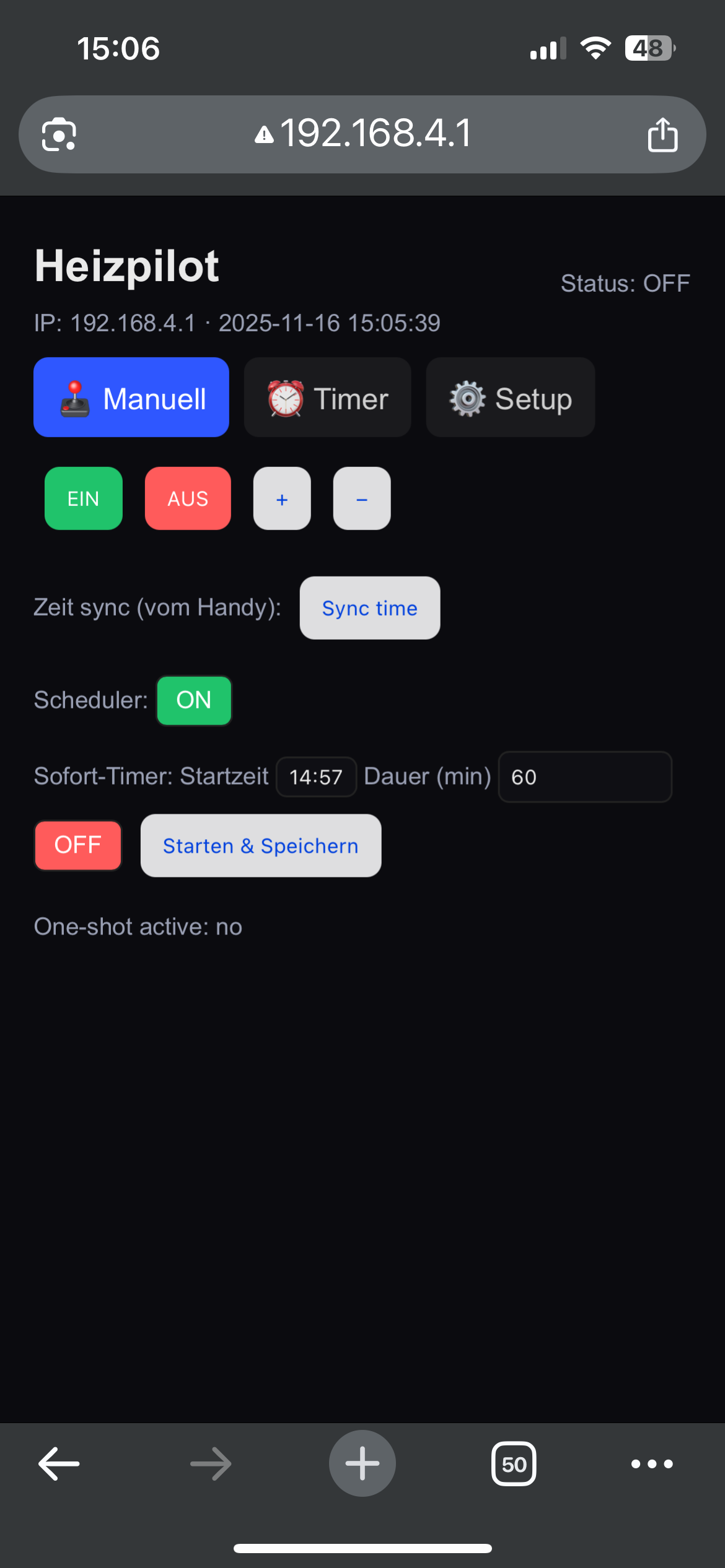Toggle the red OFF Sofort-Timer button
This screenshot has width=725, height=1568.
[x=78, y=845]
